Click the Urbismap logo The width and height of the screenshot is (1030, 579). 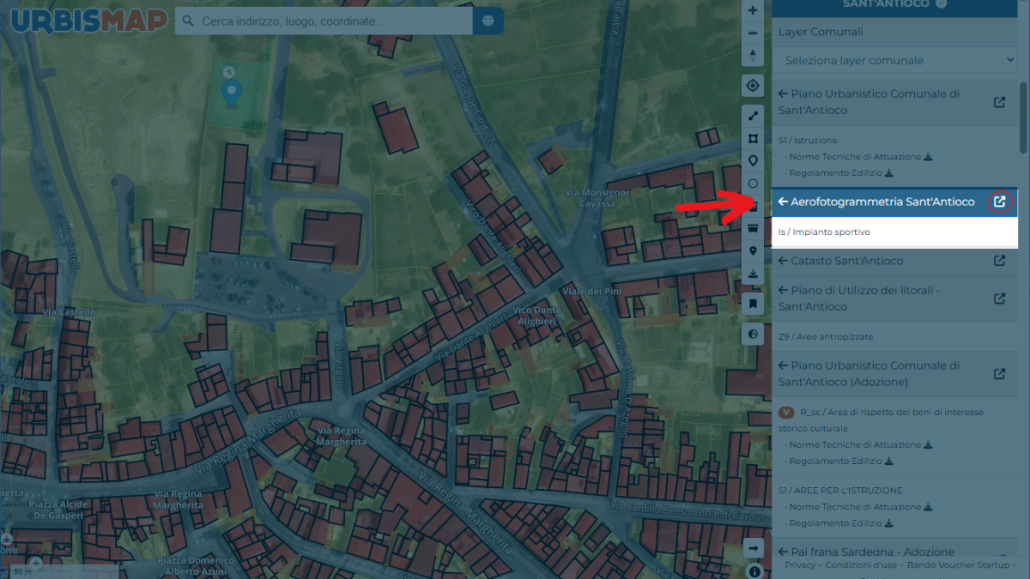click(89, 21)
